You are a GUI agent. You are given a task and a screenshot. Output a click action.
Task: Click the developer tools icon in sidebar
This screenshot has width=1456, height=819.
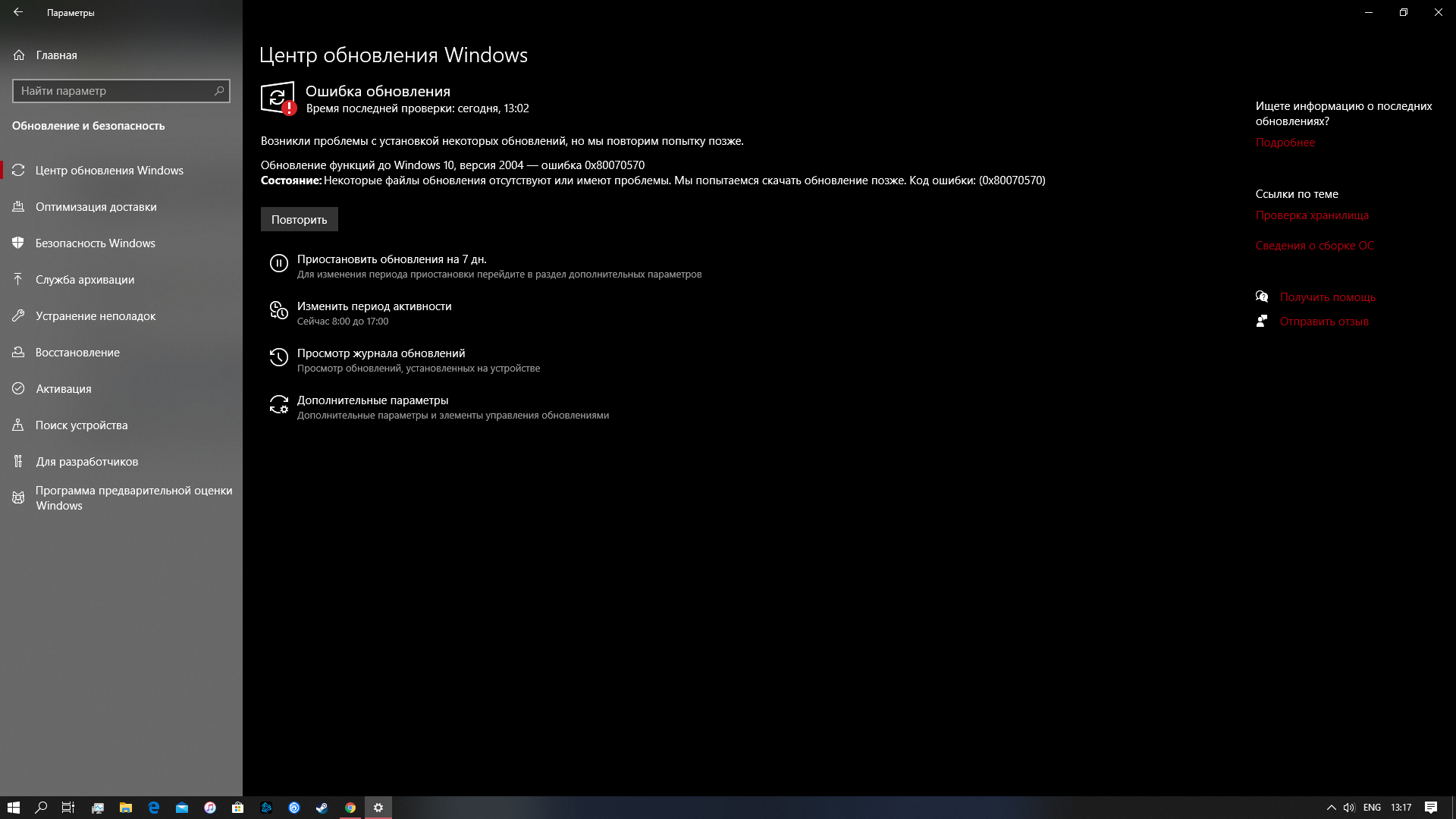18,461
